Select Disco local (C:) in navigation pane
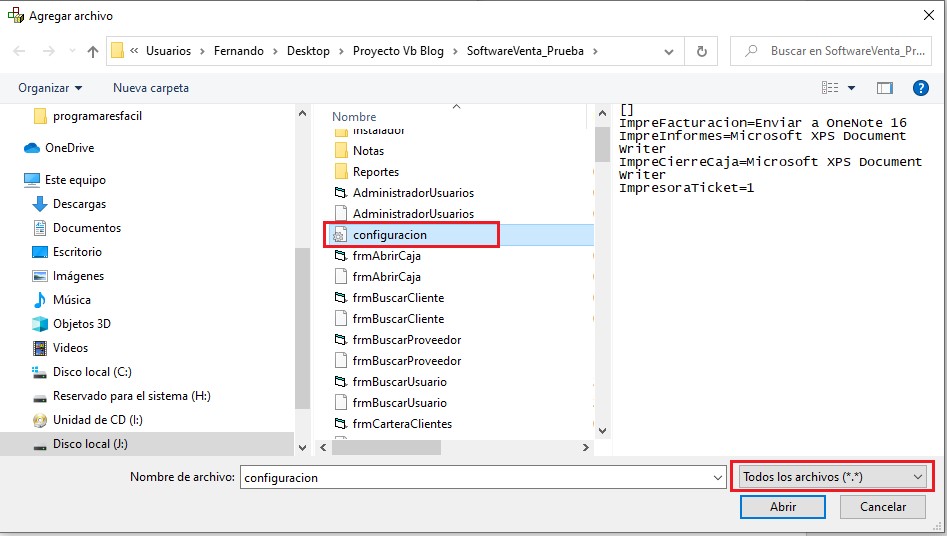Image resolution: width=947 pixels, height=536 pixels. coord(91,372)
